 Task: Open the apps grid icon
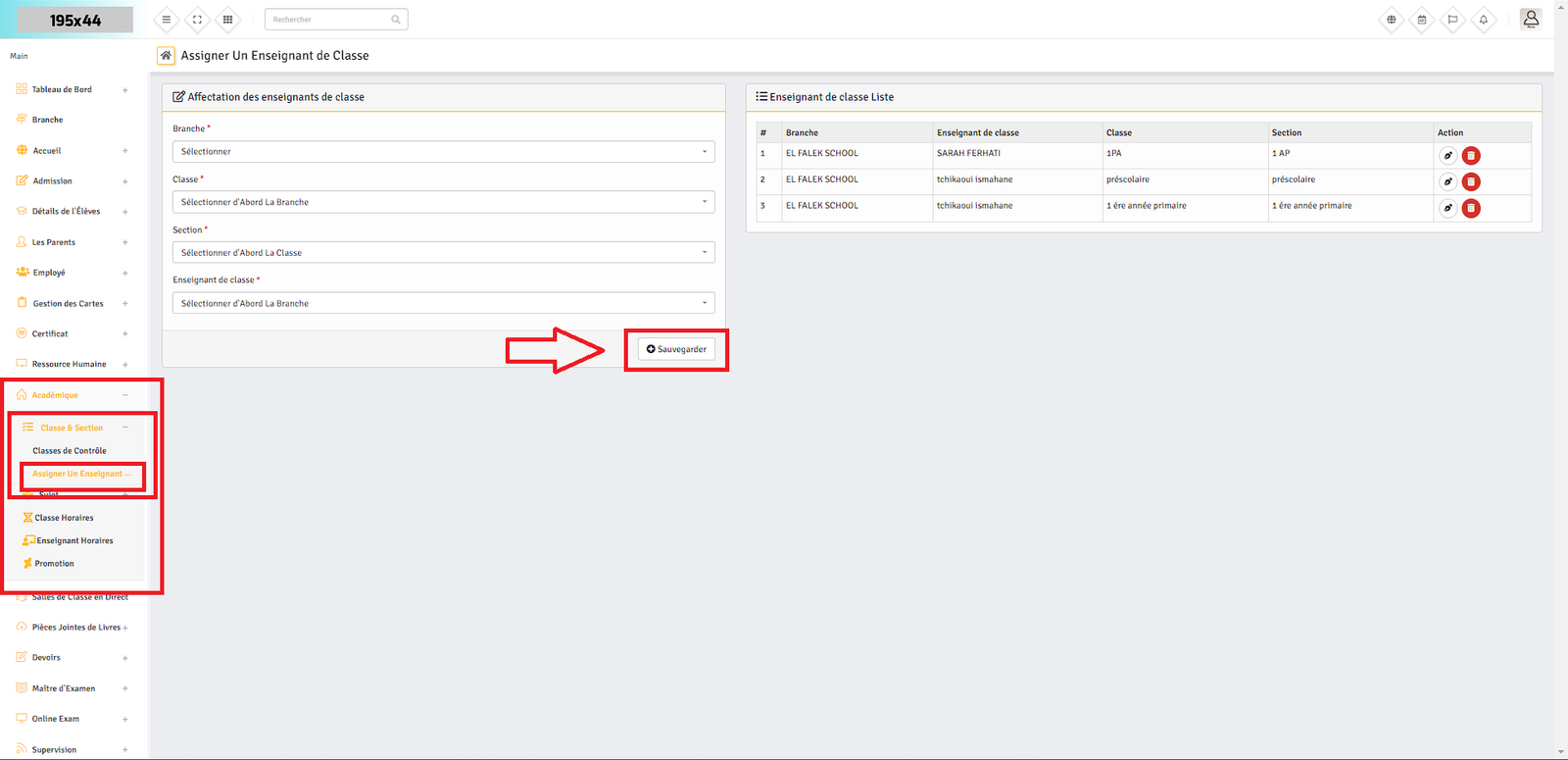pyautogui.click(x=227, y=20)
